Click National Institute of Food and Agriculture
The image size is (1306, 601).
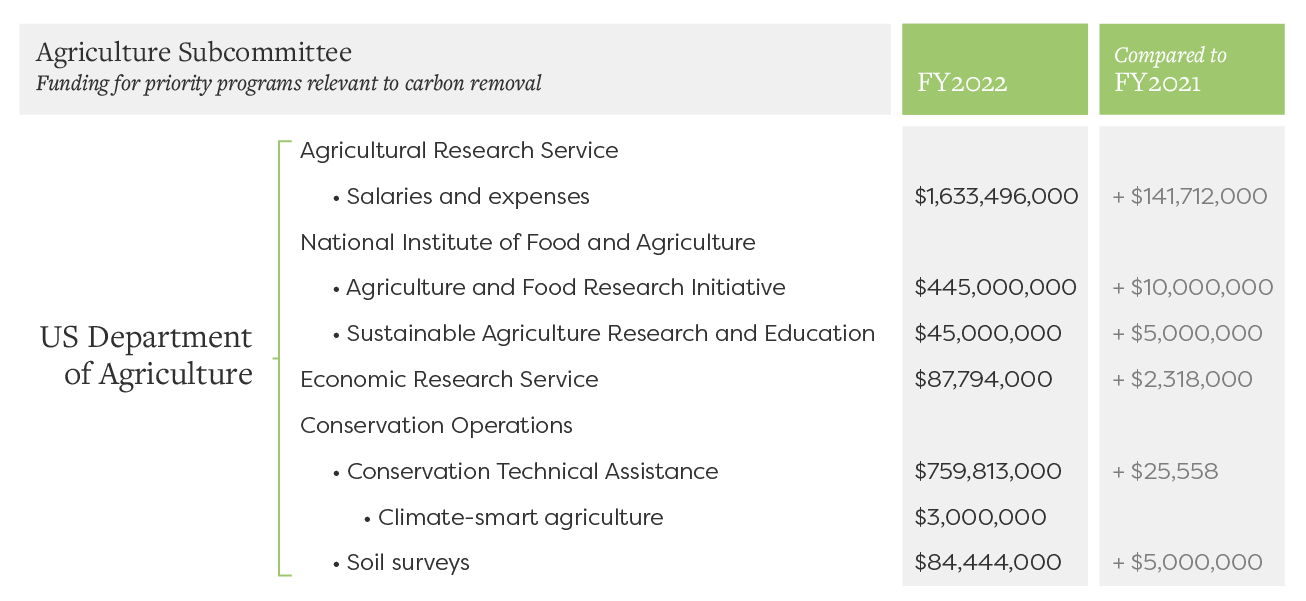(528, 242)
